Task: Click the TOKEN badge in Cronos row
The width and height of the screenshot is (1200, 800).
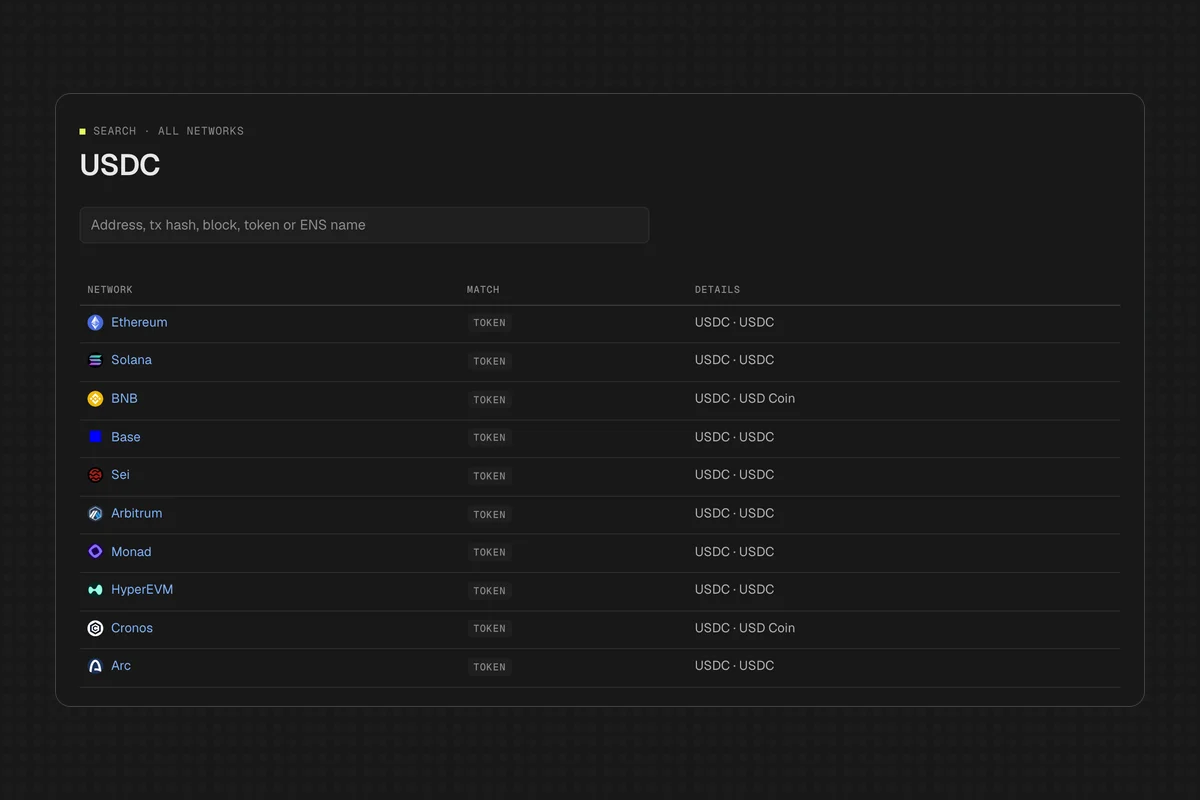Action: pos(489,628)
